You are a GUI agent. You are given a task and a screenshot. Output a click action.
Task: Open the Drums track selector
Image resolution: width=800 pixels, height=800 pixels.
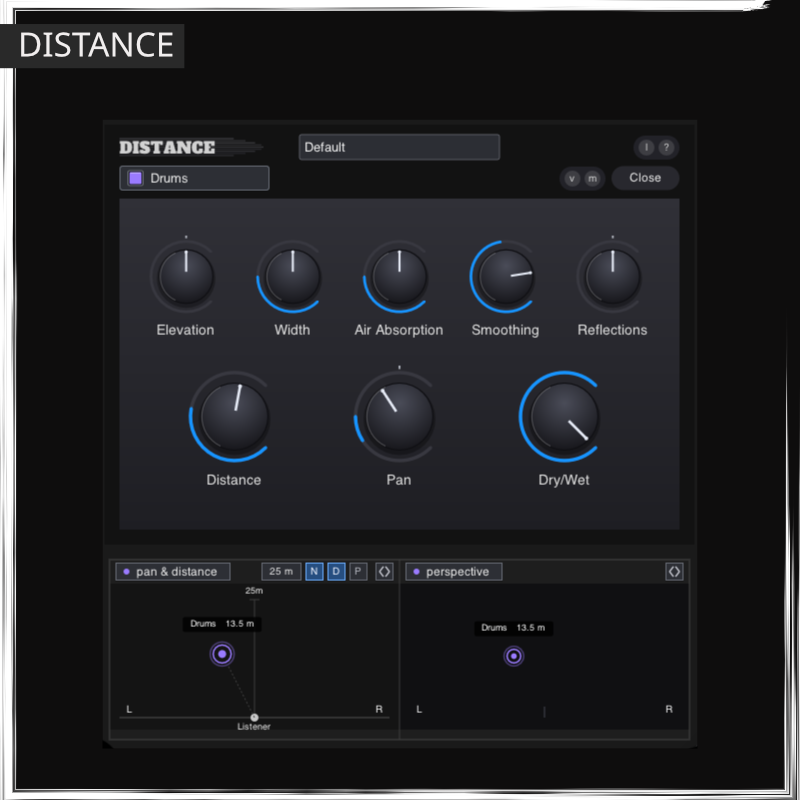194,178
